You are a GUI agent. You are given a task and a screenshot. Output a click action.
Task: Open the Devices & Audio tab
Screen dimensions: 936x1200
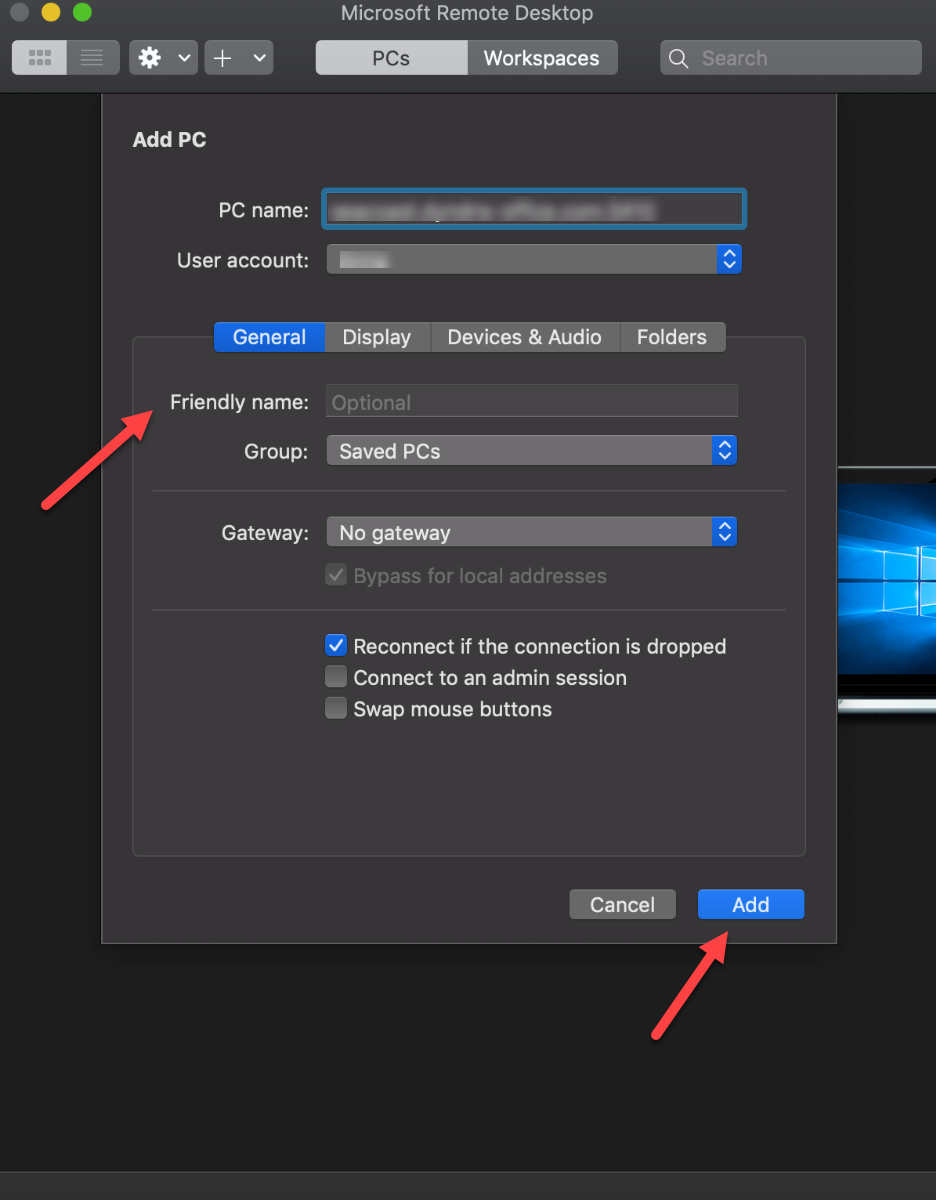coord(525,337)
